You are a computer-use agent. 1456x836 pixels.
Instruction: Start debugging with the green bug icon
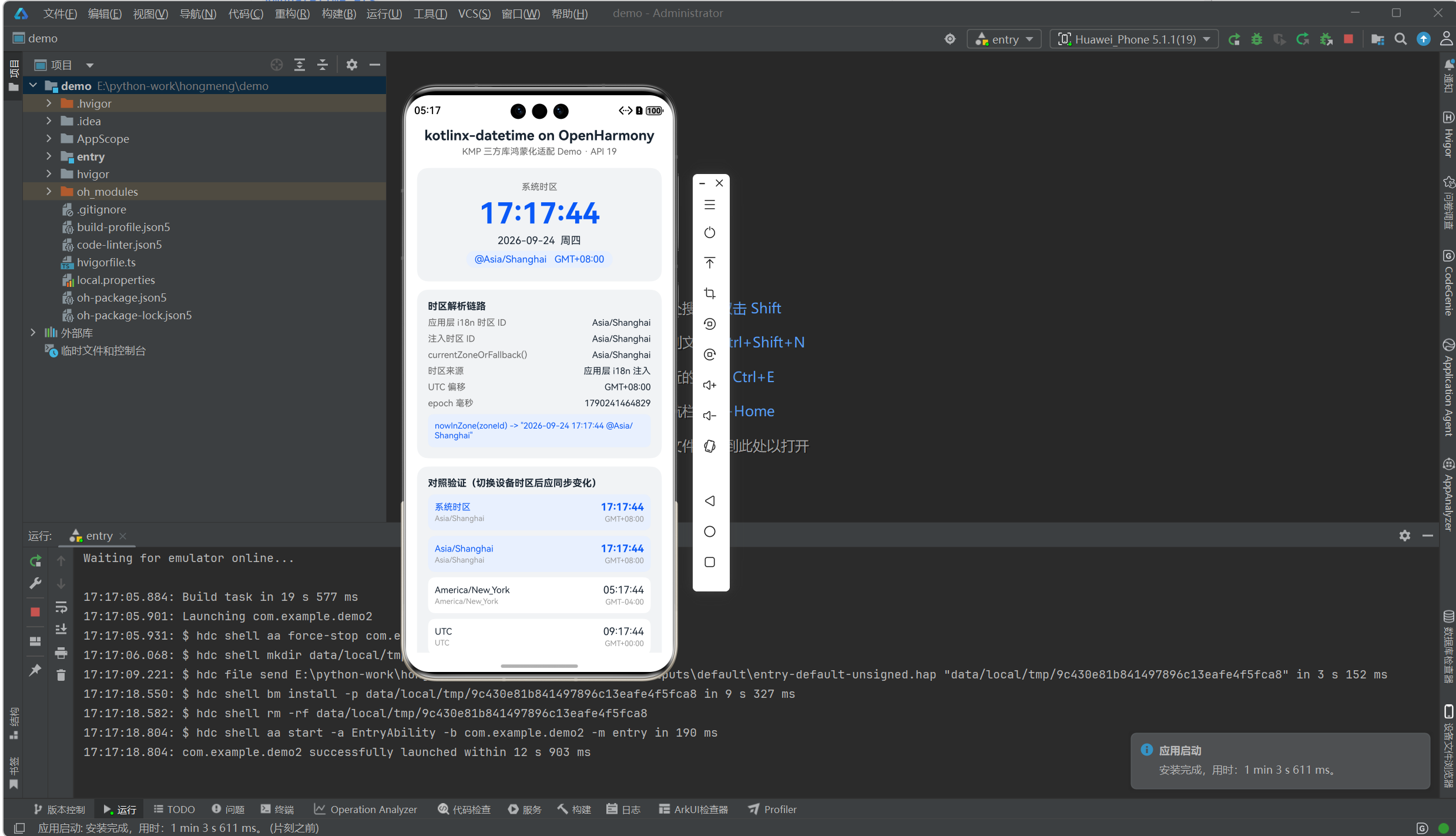[x=1257, y=39]
